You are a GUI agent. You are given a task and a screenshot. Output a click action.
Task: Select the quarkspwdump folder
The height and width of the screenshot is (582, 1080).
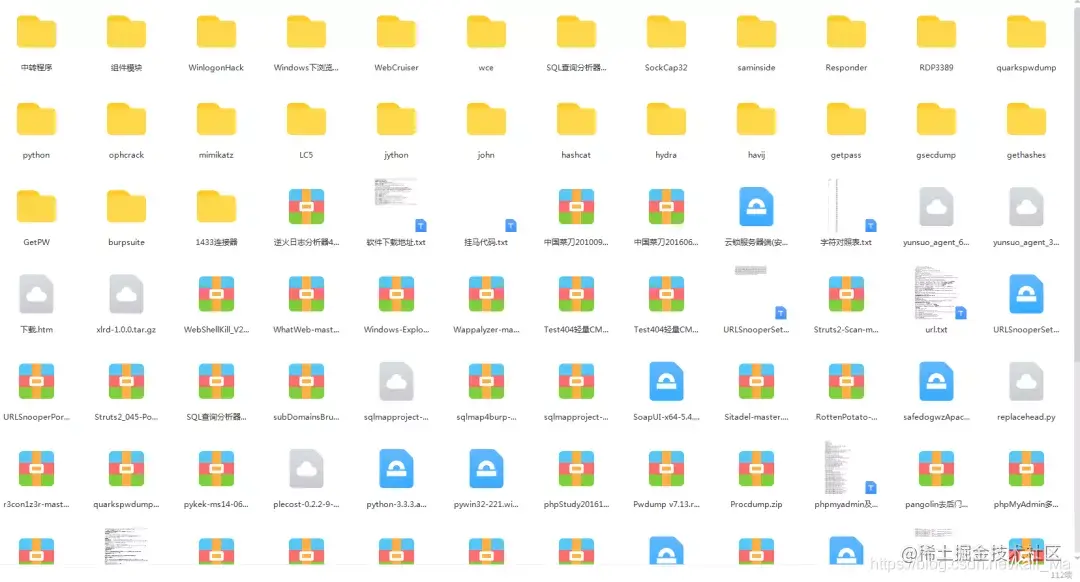coord(1026,32)
